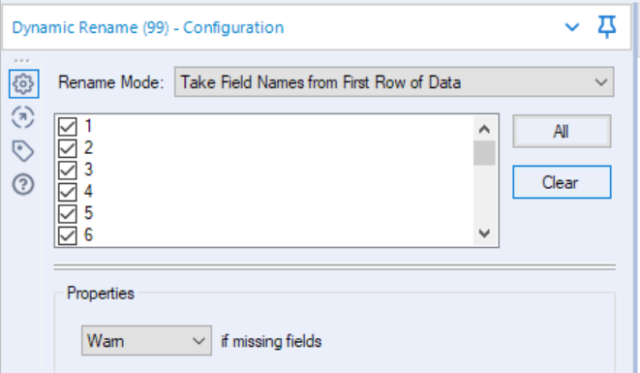Expand the Warn if missing fields dropdown
The height and width of the screenshot is (373, 640).
click(x=146, y=340)
